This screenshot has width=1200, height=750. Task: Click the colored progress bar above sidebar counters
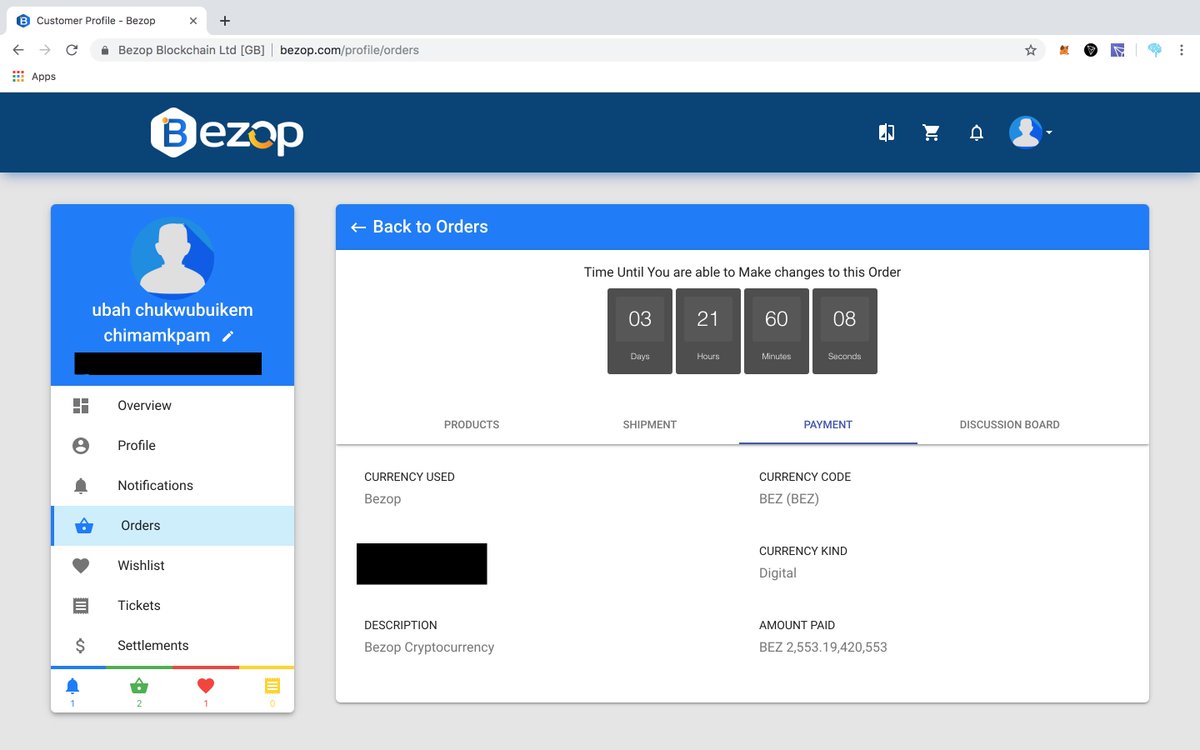(x=172, y=666)
